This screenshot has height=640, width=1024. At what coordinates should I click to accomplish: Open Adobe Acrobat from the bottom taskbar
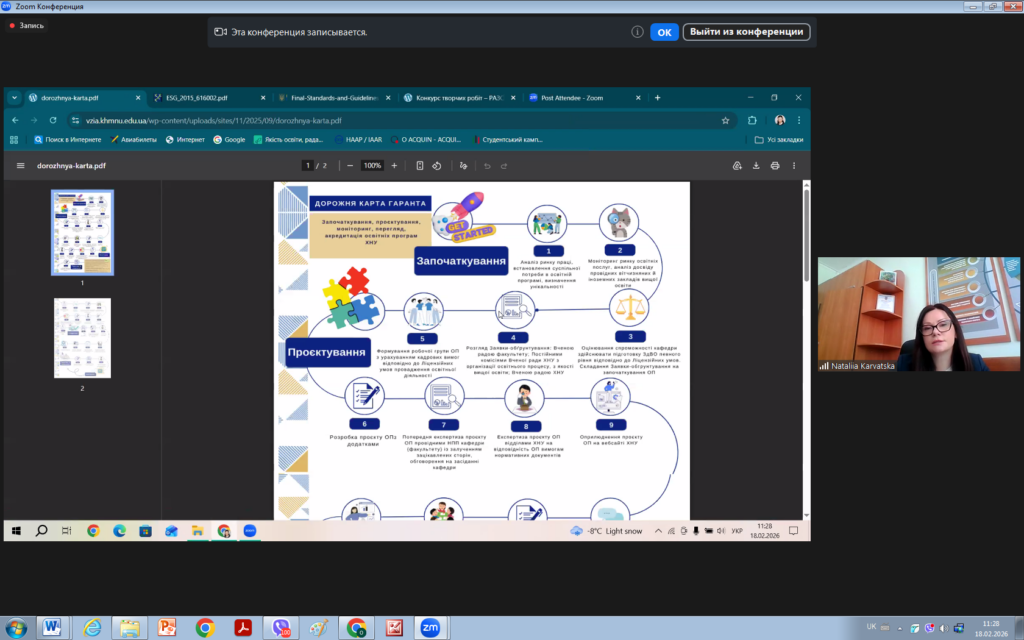[x=243, y=627]
